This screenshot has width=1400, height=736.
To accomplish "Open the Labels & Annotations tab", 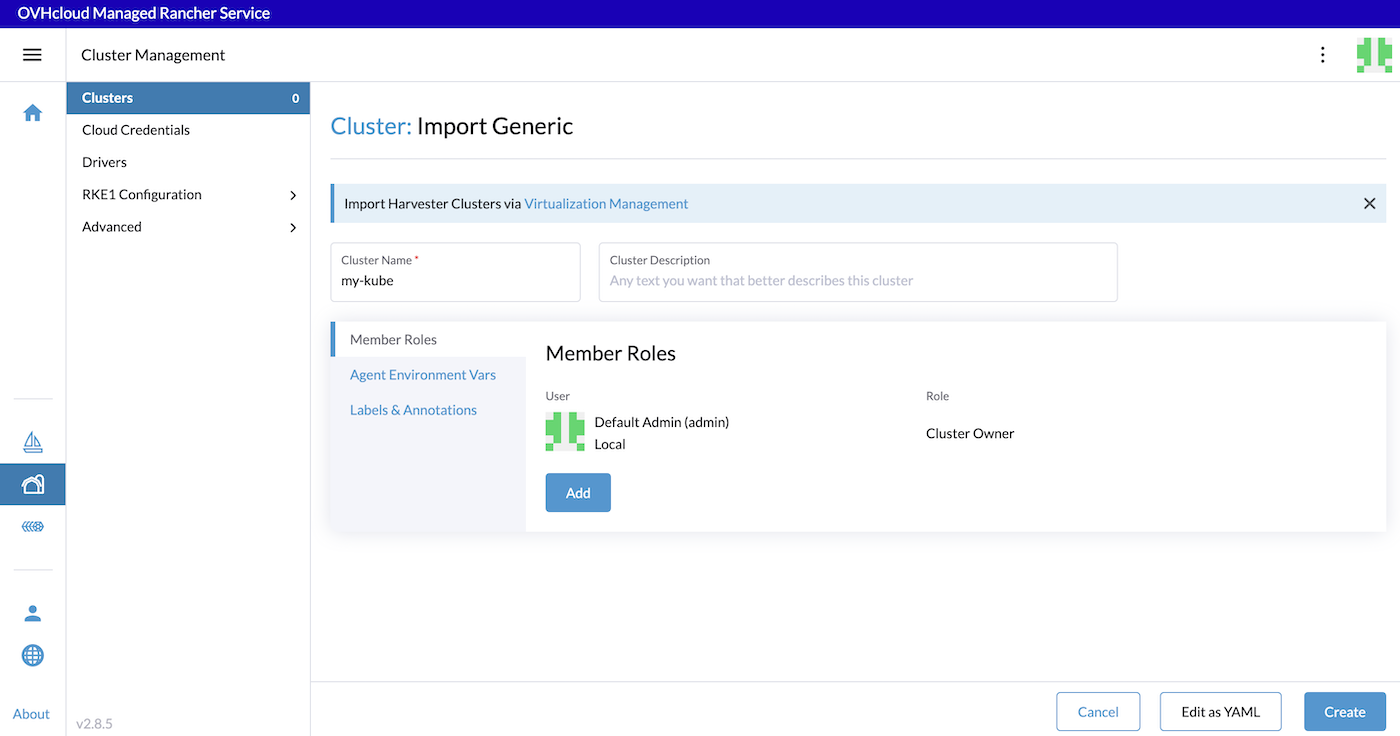I will click(413, 409).
